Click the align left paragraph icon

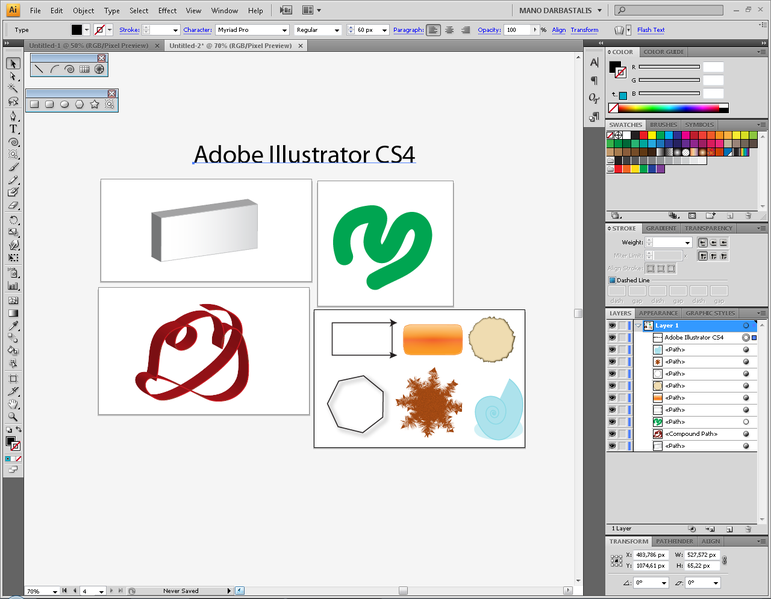pos(433,30)
